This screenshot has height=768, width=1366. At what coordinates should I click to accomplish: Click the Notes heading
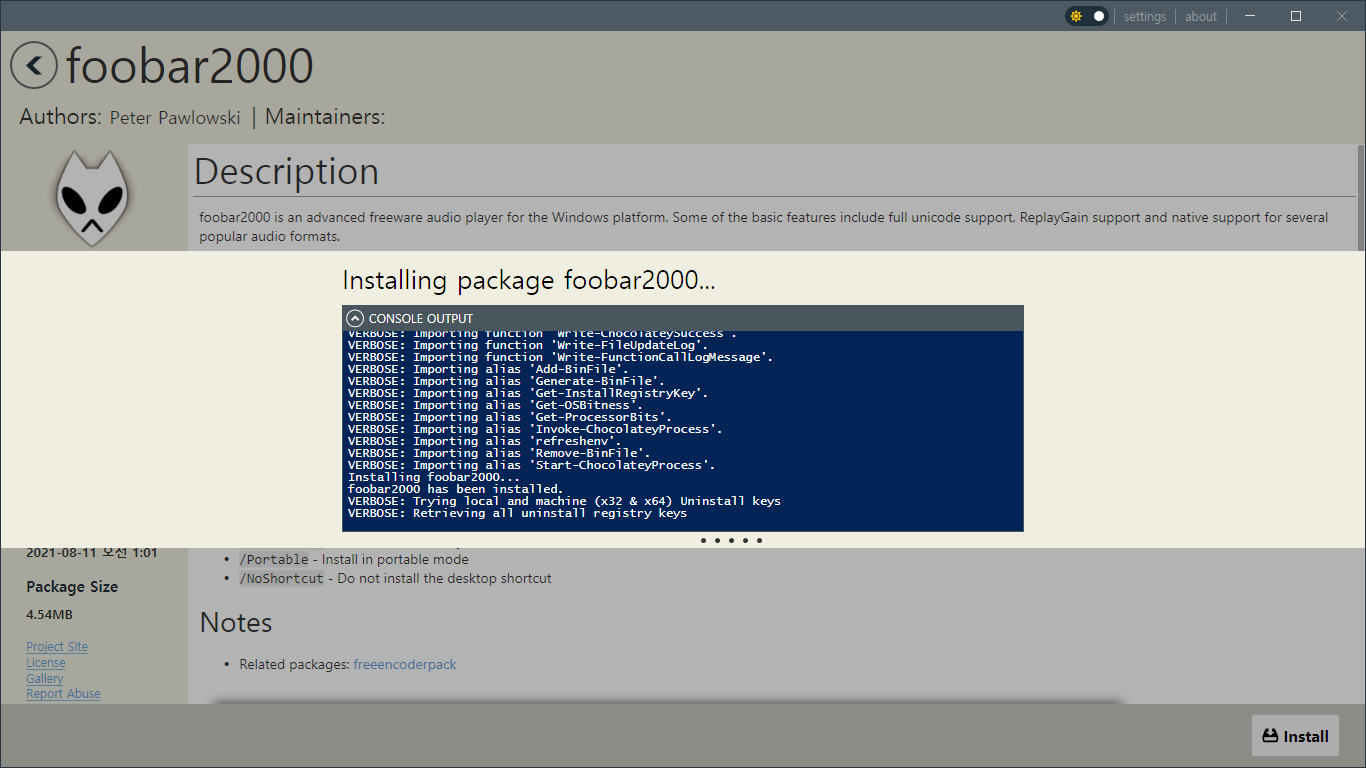click(236, 622)
